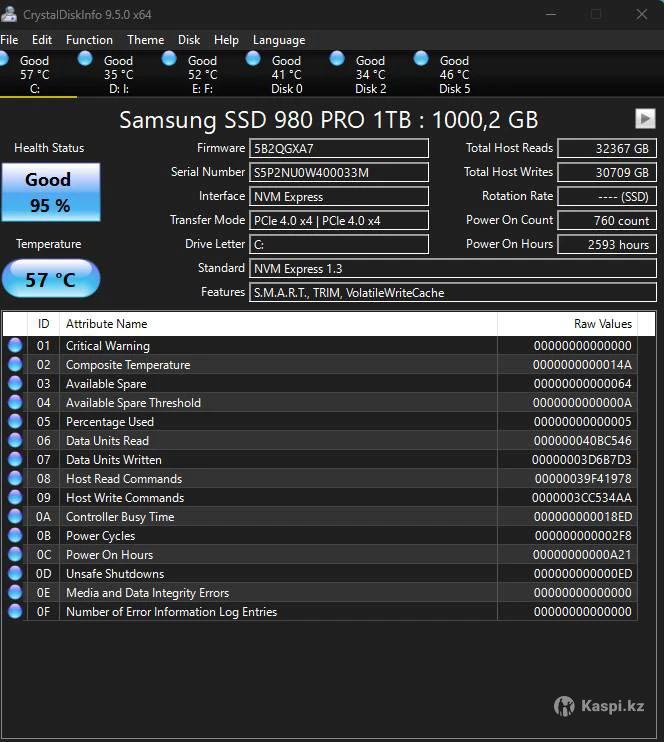Click status orb for Critical Warning row
Viewport: 664px width, 742px height.
15,345
